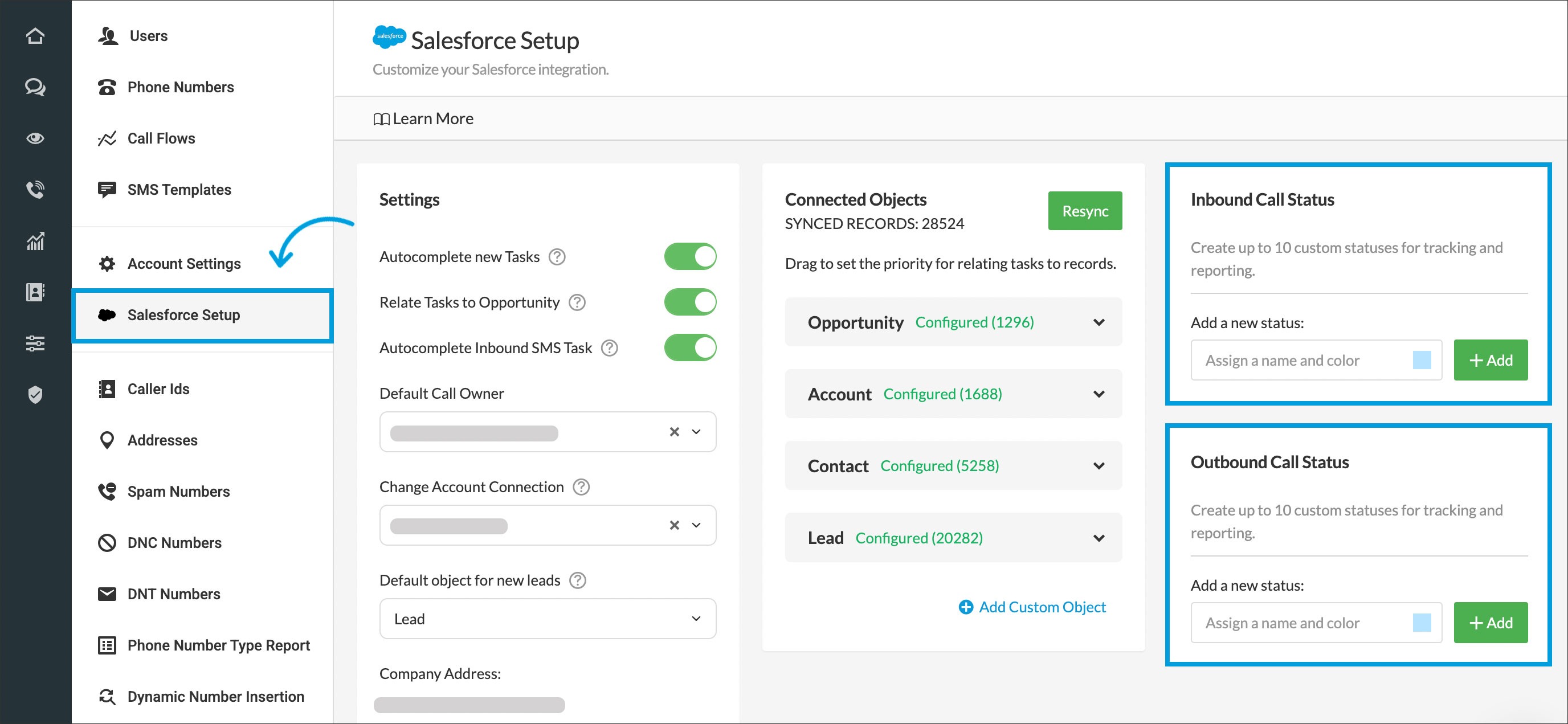Viewport: 1568px width, 724px height.
Task: Open the chat bubbles icon in left rail
Action: click(x=35, y=87)
